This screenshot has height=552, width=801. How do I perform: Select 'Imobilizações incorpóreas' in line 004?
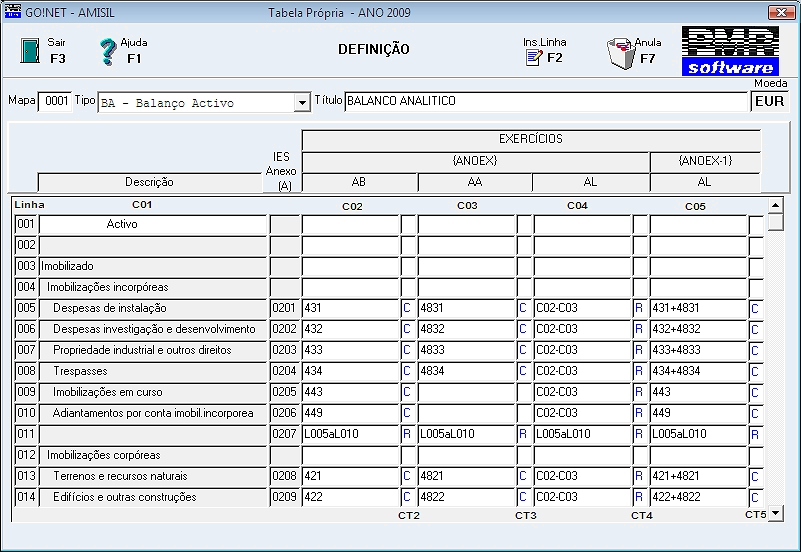[x=153, y=287]
